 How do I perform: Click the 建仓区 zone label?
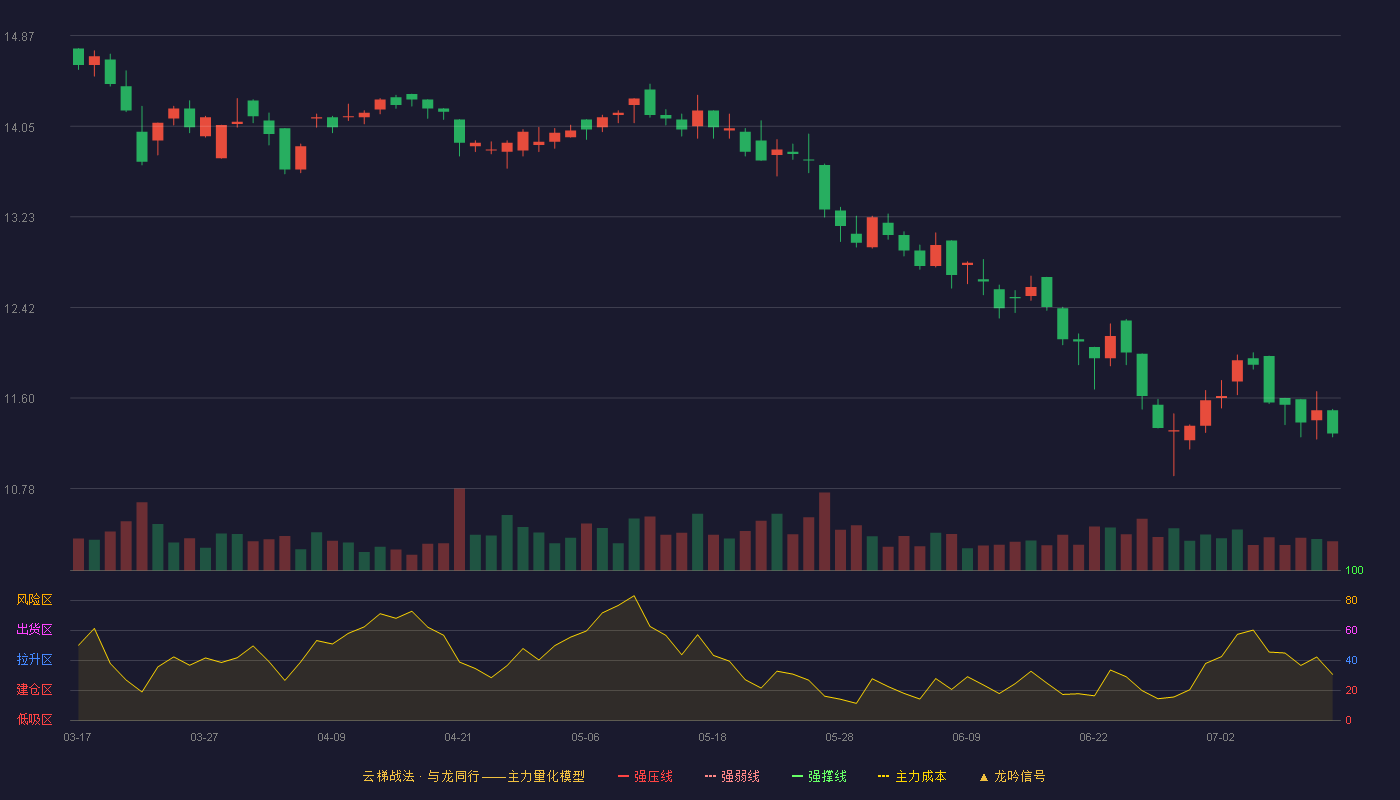pyautogui.click(x=34, y=690)
